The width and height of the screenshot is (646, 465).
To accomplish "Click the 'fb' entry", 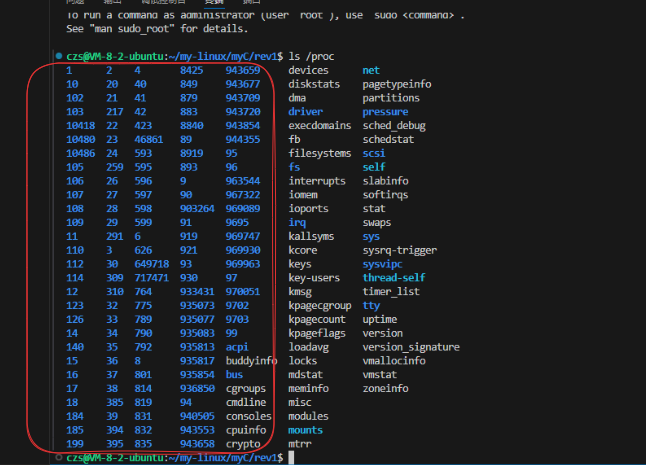I will coord(294,140).
